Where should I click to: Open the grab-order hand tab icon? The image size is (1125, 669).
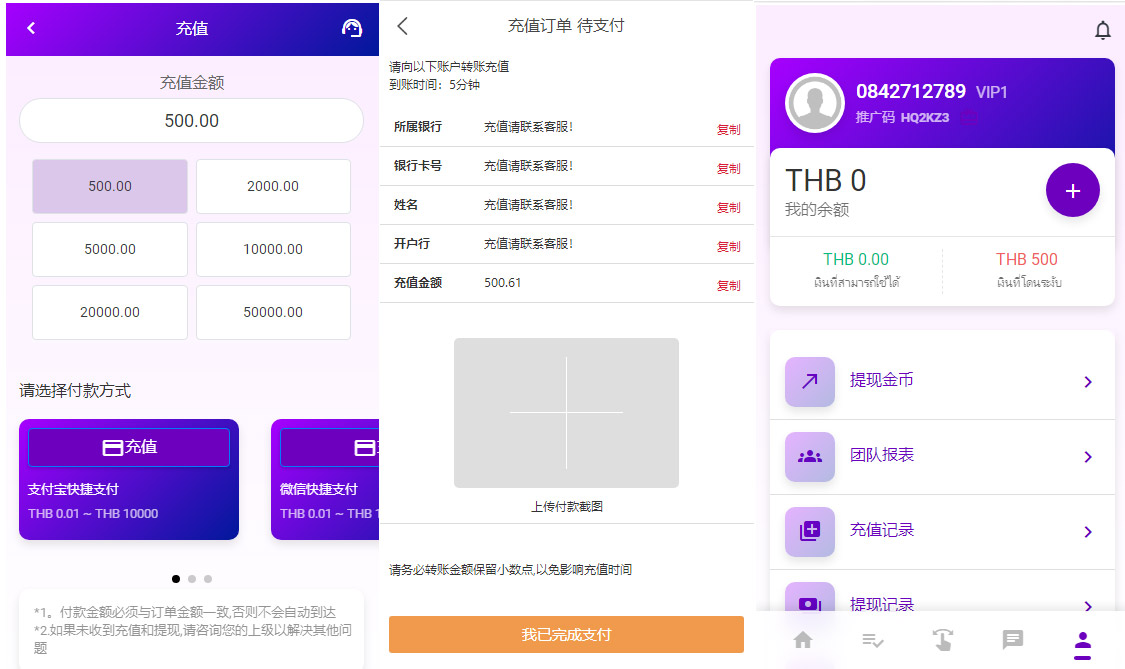(x=942, y=640)
